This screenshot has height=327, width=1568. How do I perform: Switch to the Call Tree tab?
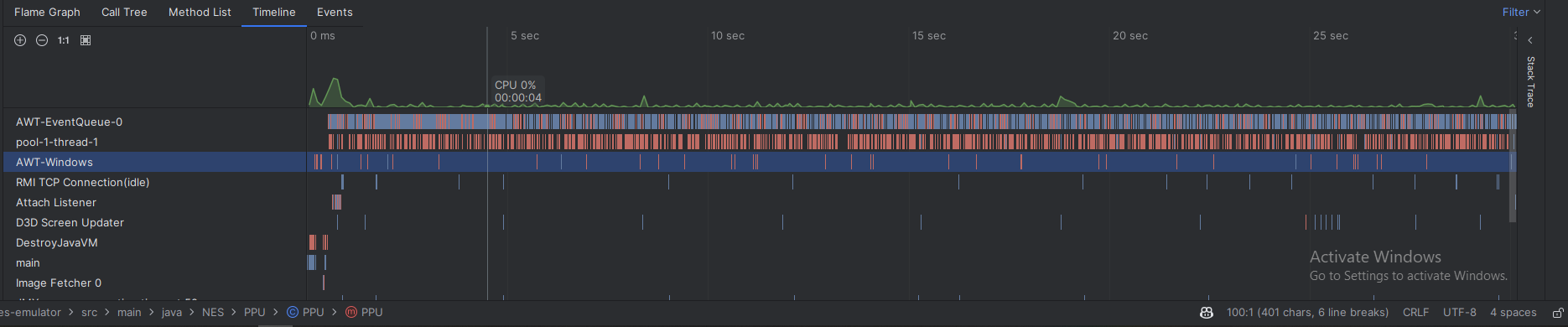coord(124,12)
